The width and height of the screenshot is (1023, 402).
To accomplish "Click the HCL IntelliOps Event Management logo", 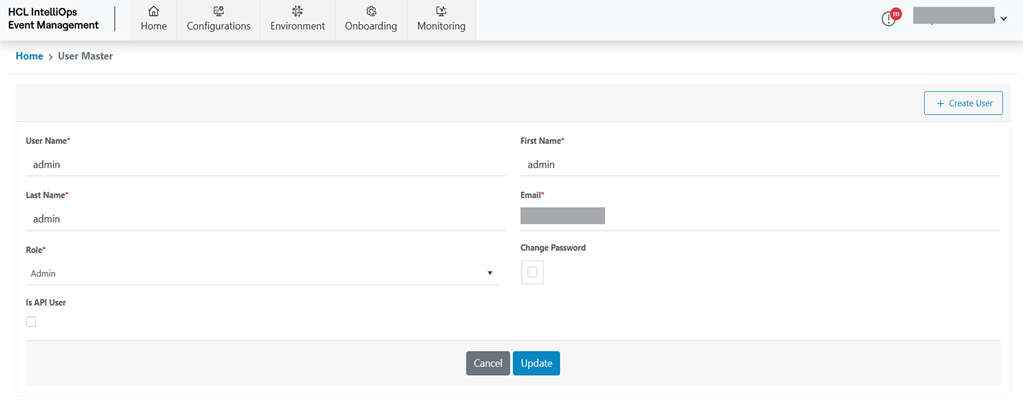I will point(54,19).
